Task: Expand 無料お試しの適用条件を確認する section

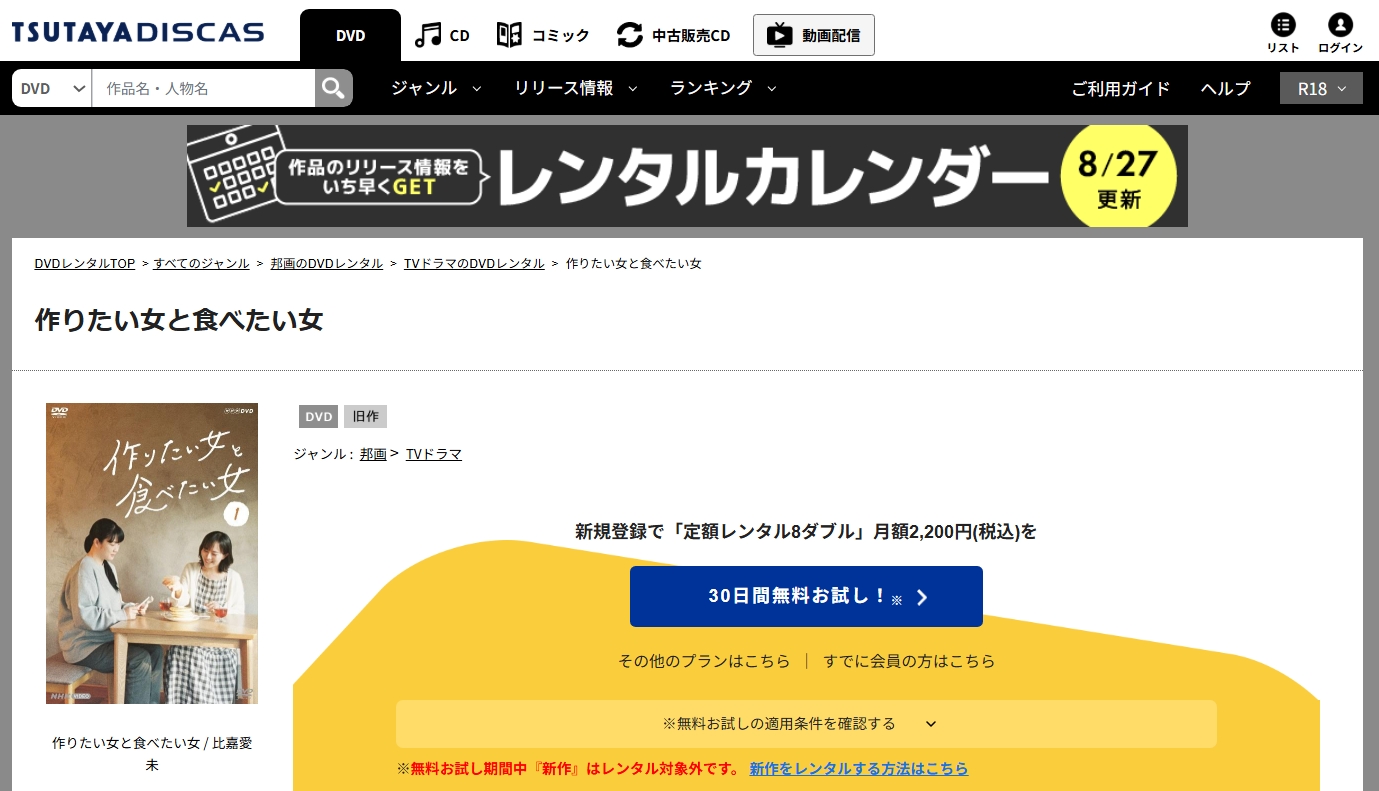Action: coord(806,724)
